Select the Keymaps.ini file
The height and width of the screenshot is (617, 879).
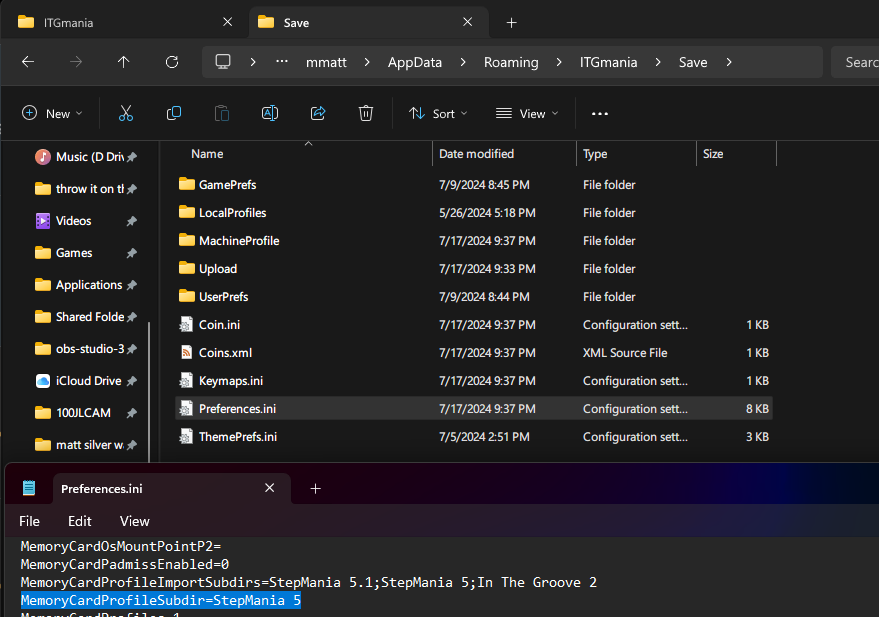pos(230,381)
